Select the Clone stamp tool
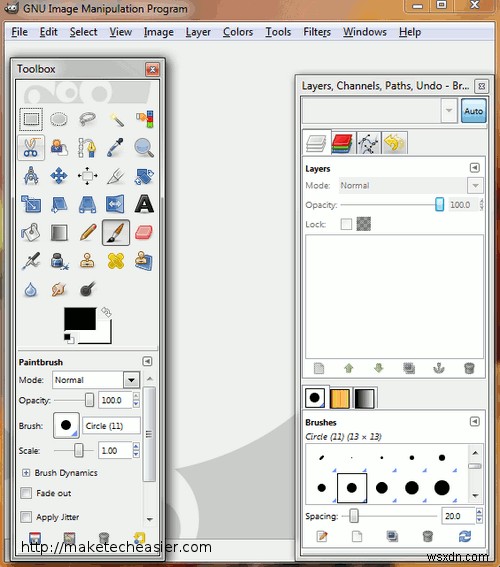The image size is (500, 567). tap(87, 261)
